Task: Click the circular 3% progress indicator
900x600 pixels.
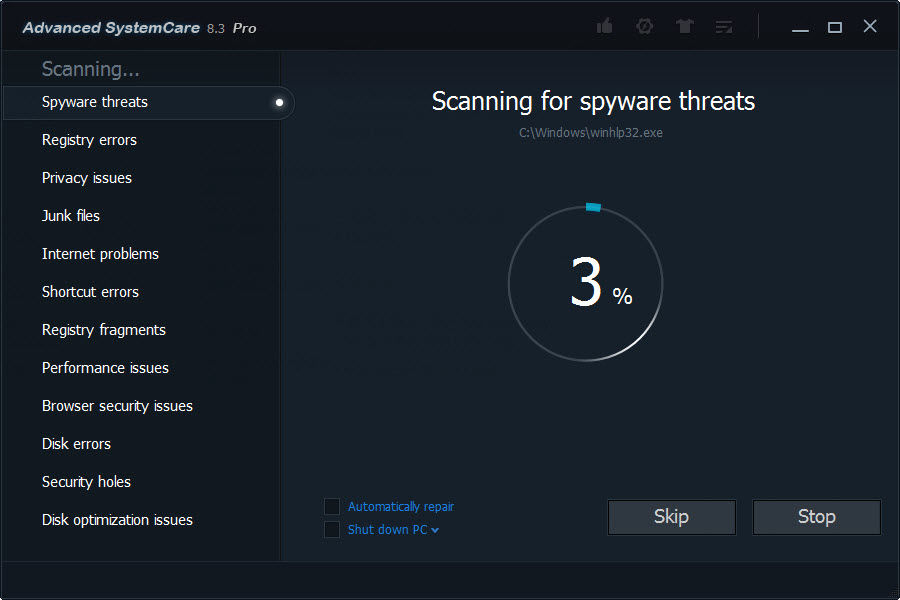Action: (585, 282)
